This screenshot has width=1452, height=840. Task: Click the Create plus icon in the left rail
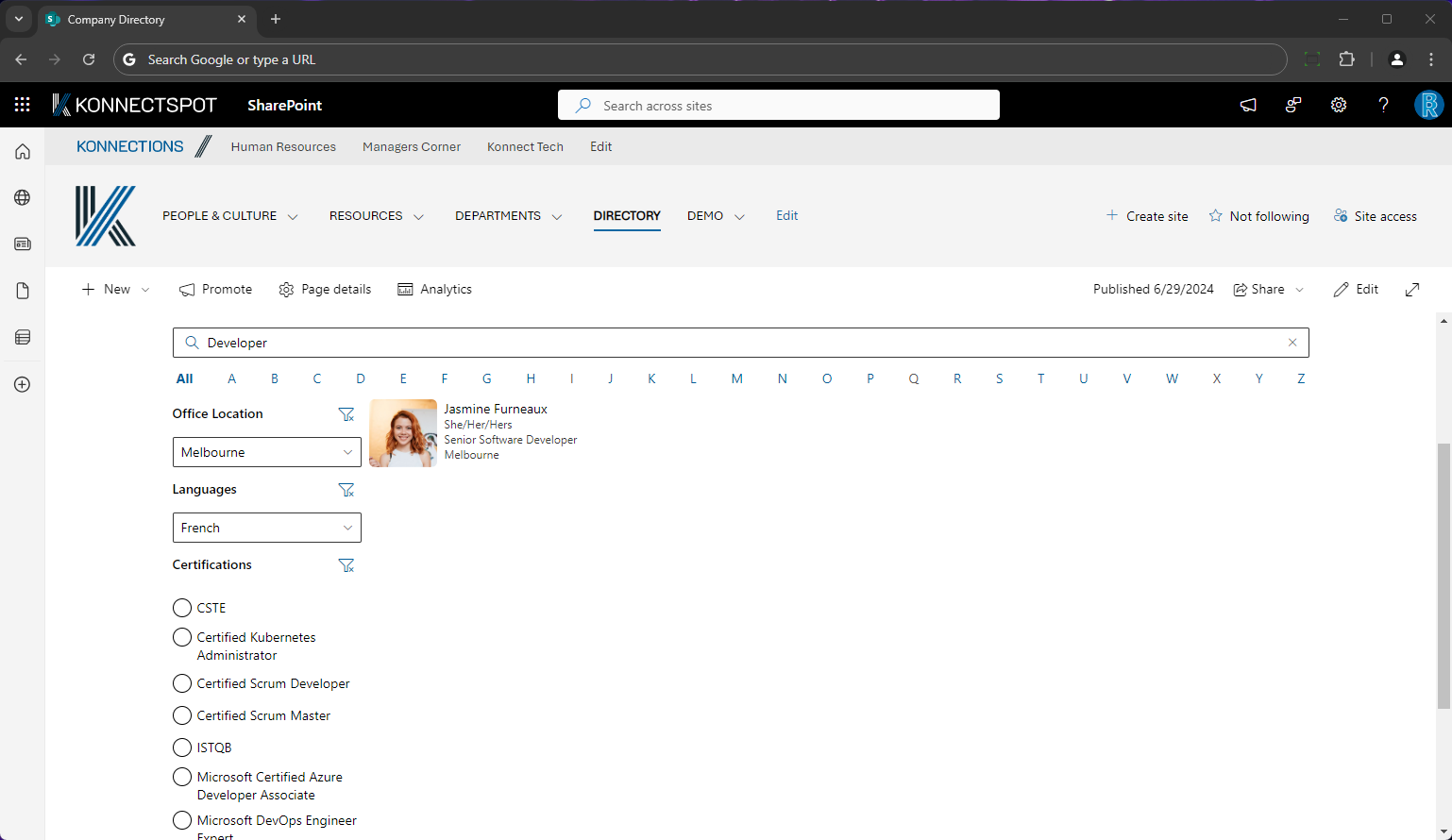[x=23, y=384]
